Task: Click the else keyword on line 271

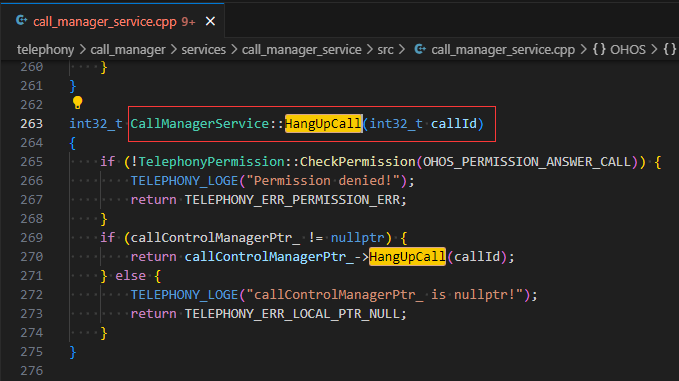Action: (x=130, y=276)
